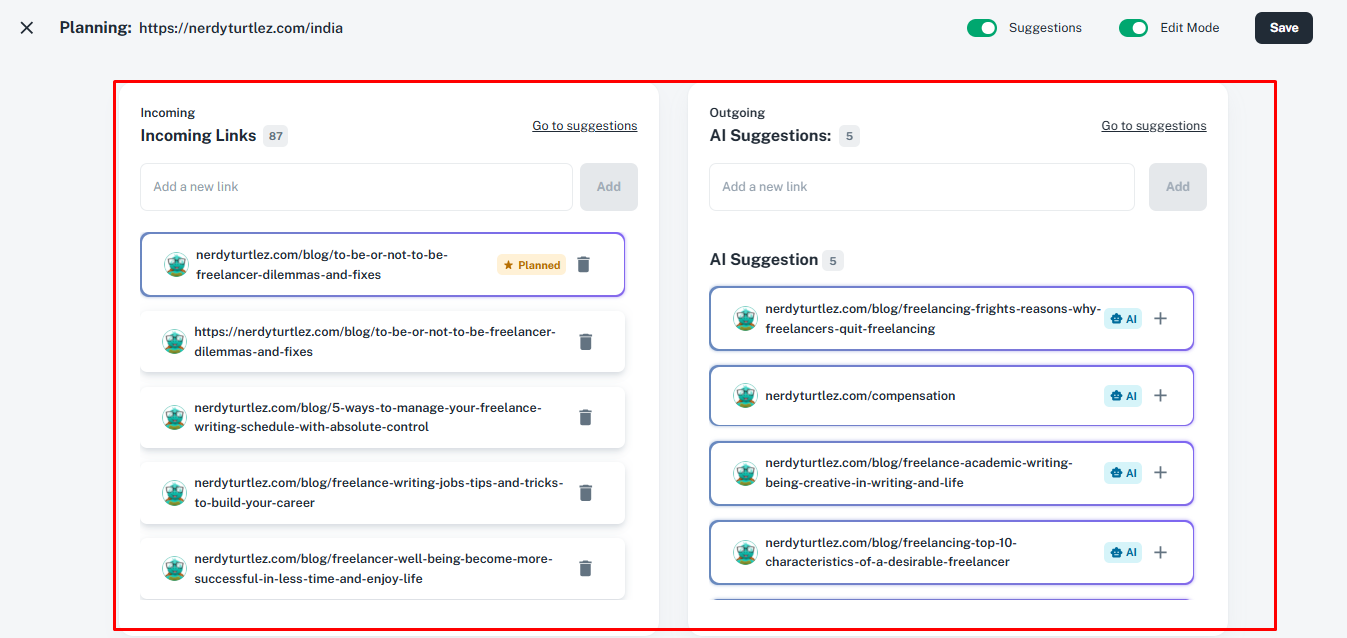Viewport: 1347px width, 638px height.
Task: Click the turtle avatar of the Planned link
Action: coord(177,265)
